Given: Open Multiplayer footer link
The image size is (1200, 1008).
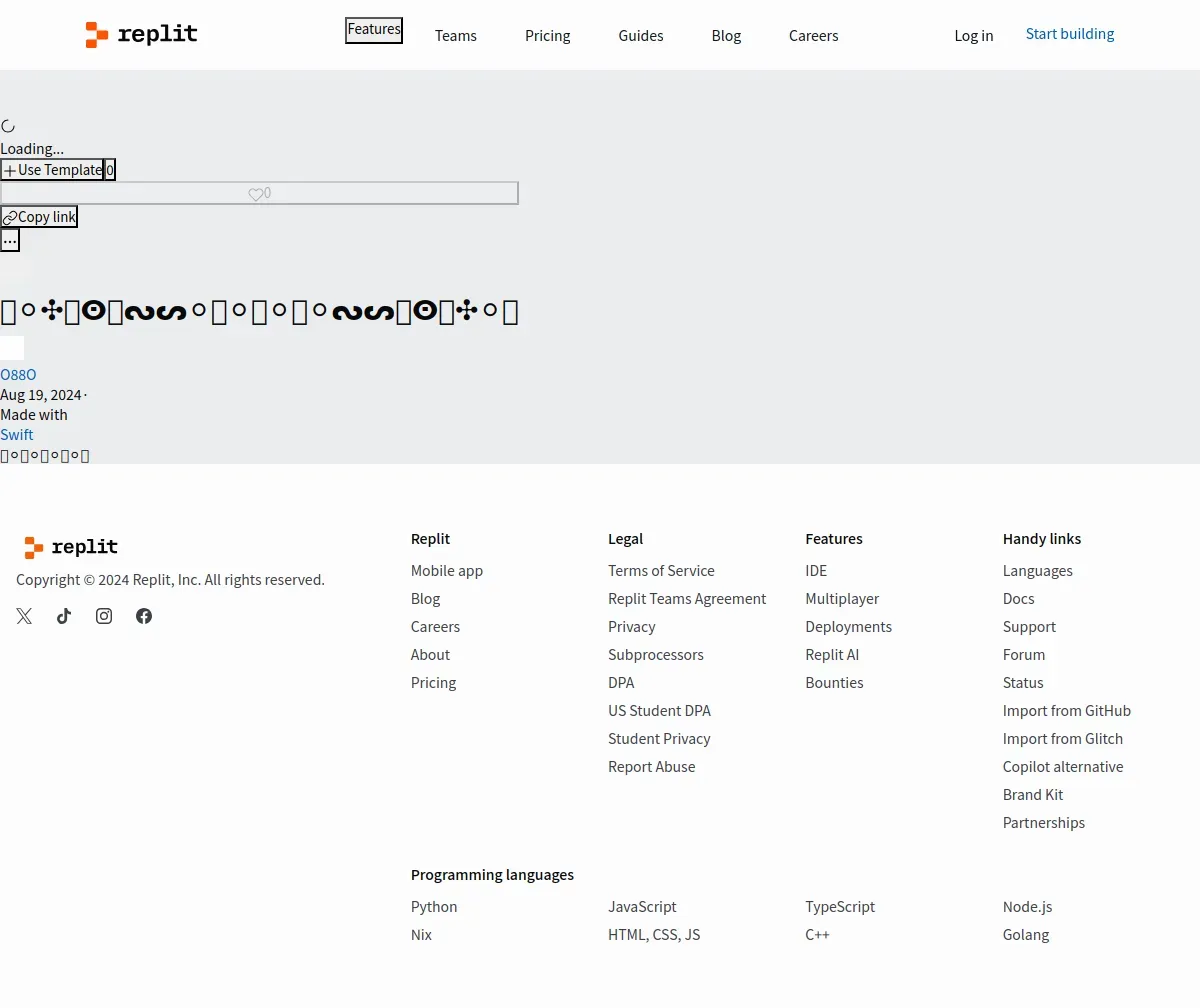Looking at the screenshot, I should pos(842,599).
